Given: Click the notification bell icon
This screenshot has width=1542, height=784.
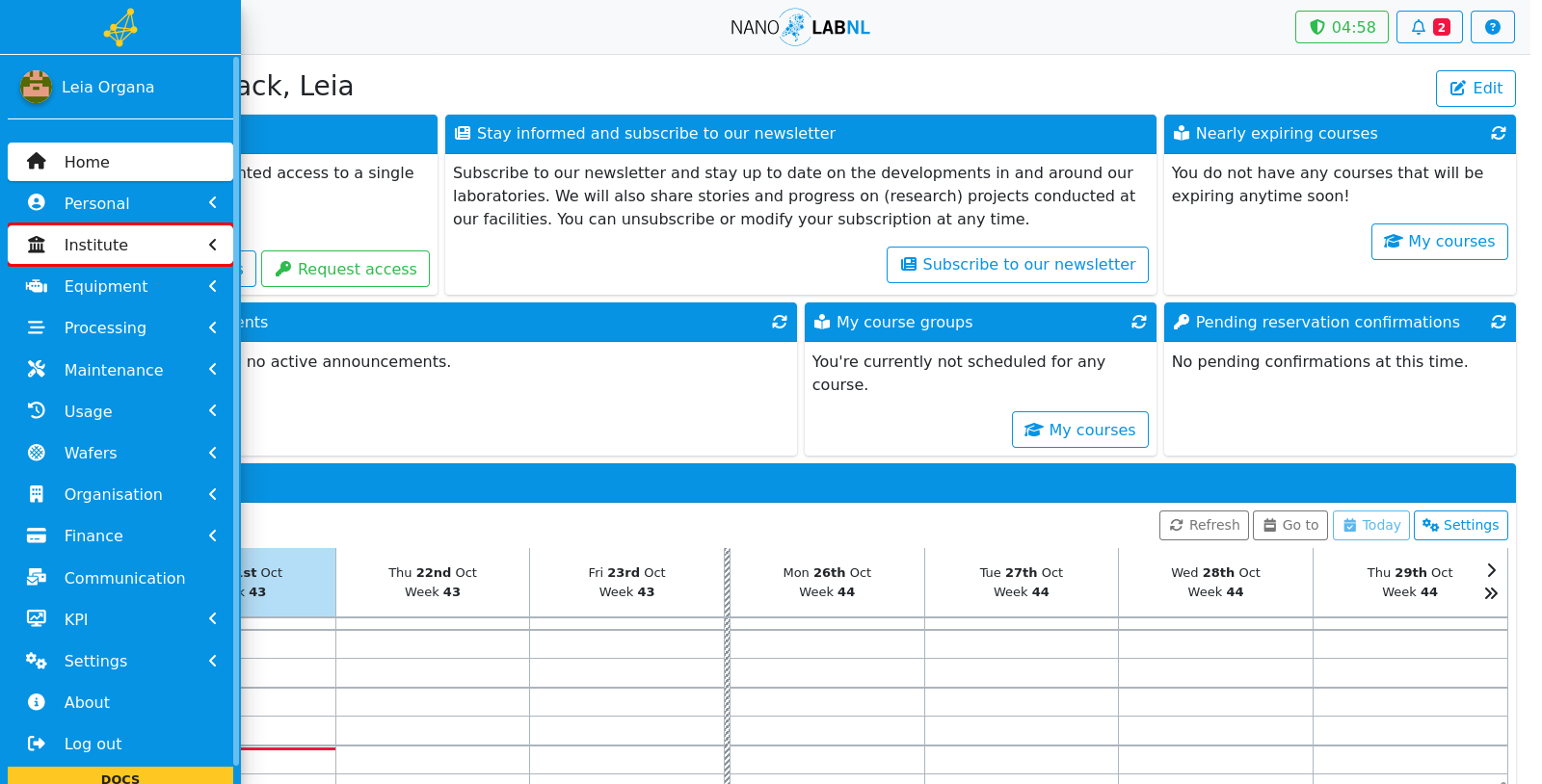Looking at the screenshot, I should 1419,27.
